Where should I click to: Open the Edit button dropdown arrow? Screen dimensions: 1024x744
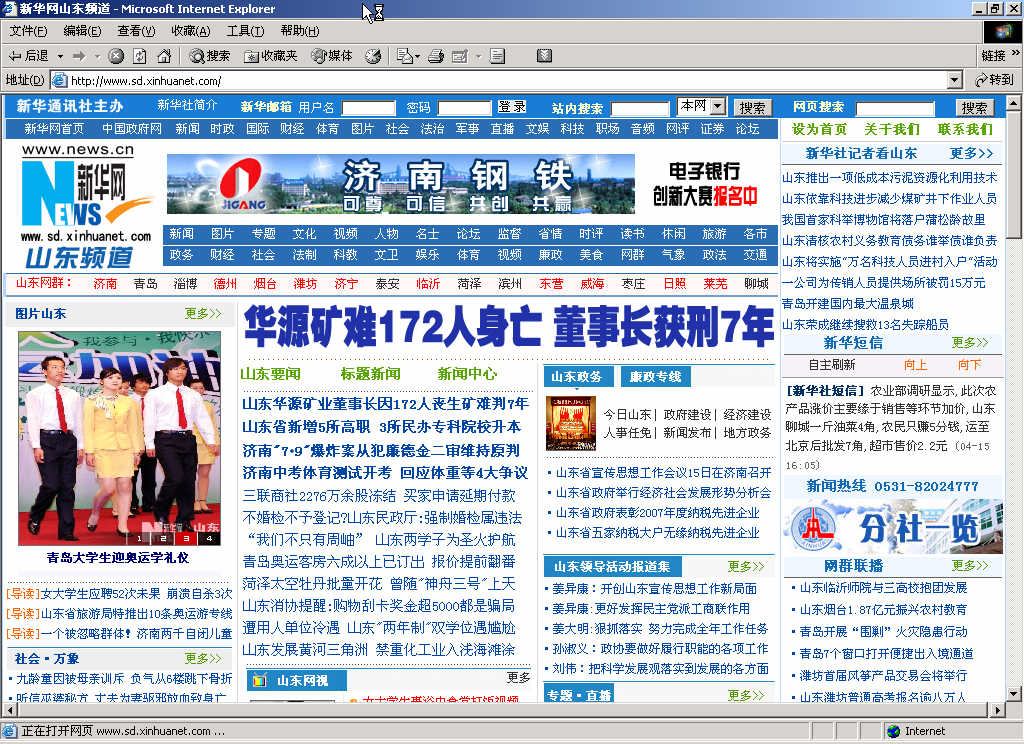pos(478,56)
